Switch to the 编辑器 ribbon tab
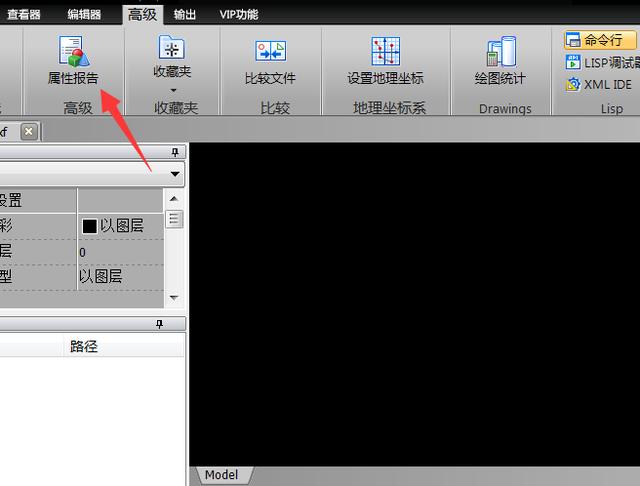The image size is (640, 486). [x=84, y=15]
